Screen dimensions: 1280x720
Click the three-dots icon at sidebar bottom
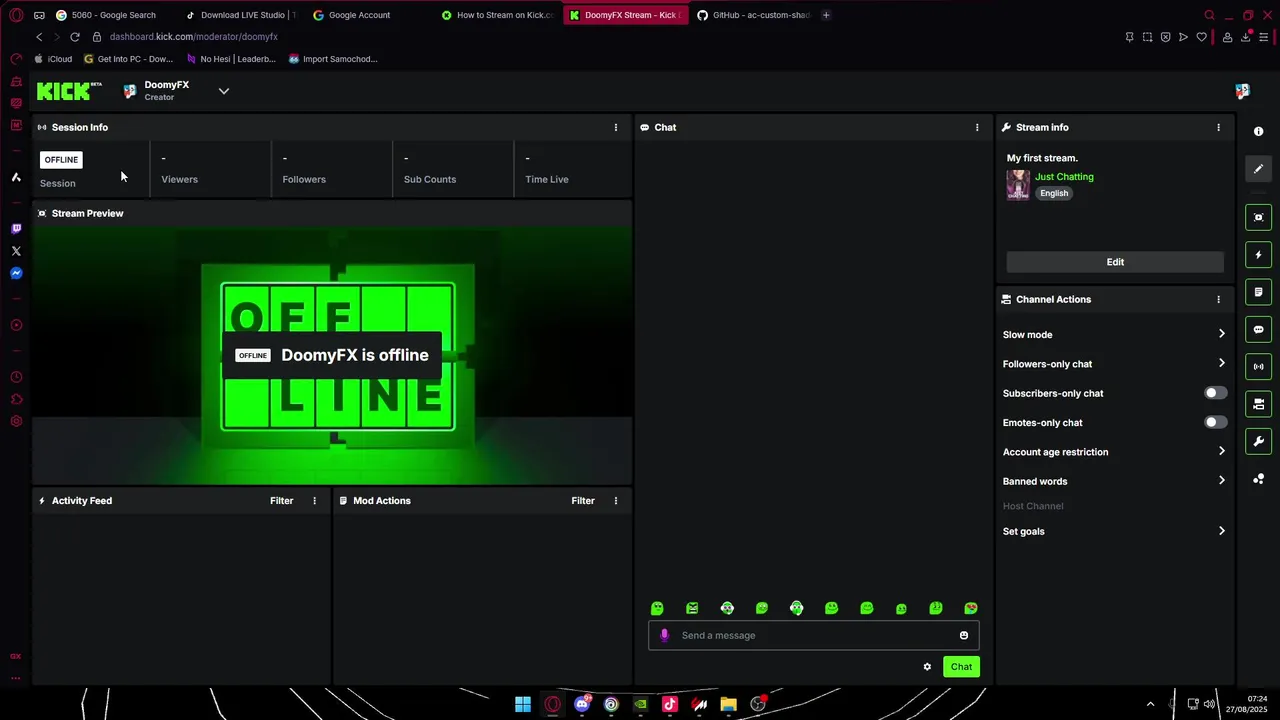click(1259, 479)
